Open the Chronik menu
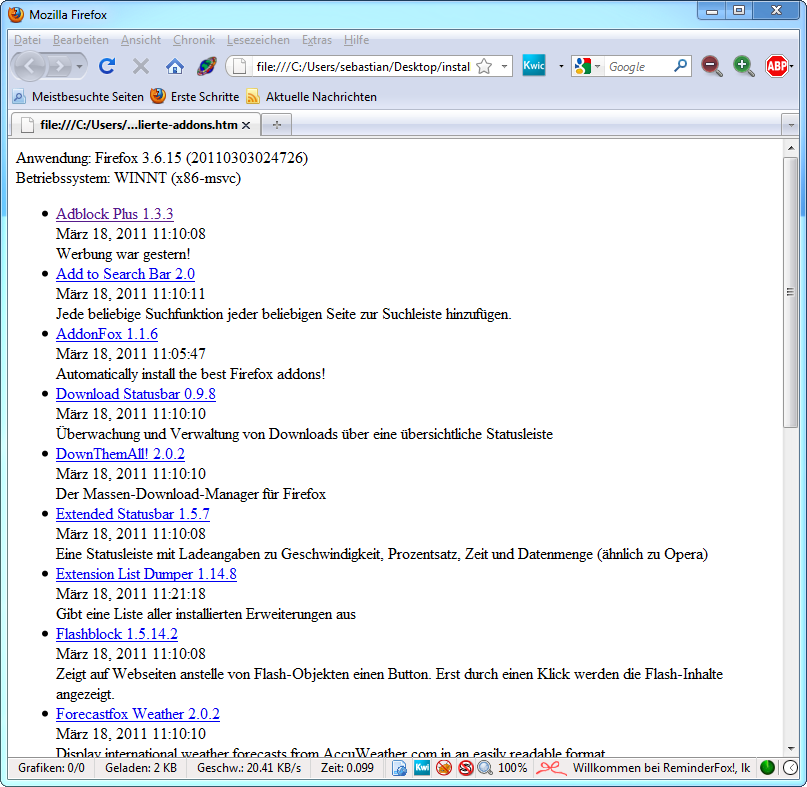 coord(194,40)
